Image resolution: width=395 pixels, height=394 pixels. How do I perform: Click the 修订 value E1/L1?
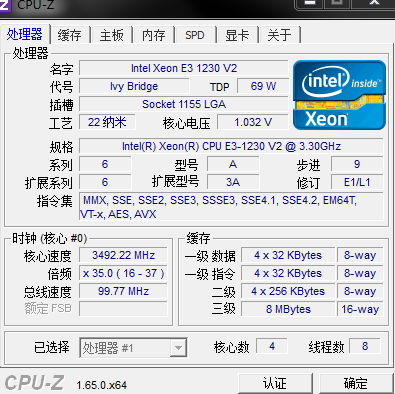pyautogui.click(x=357, y=182)
